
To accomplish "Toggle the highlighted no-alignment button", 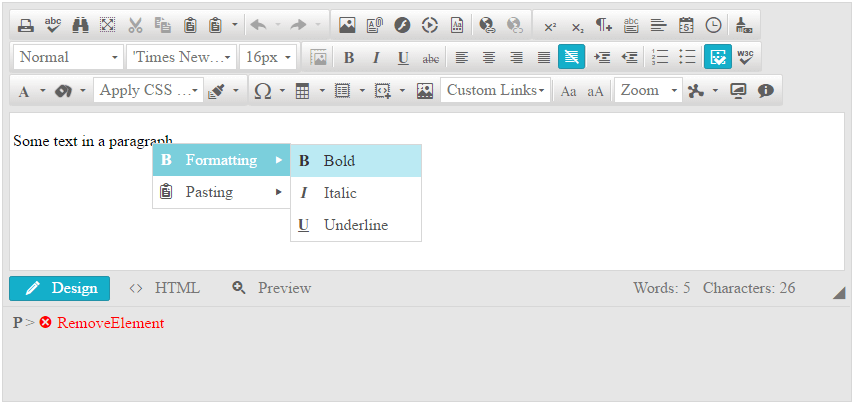I will pyautogui.click(x=571, y=57).
